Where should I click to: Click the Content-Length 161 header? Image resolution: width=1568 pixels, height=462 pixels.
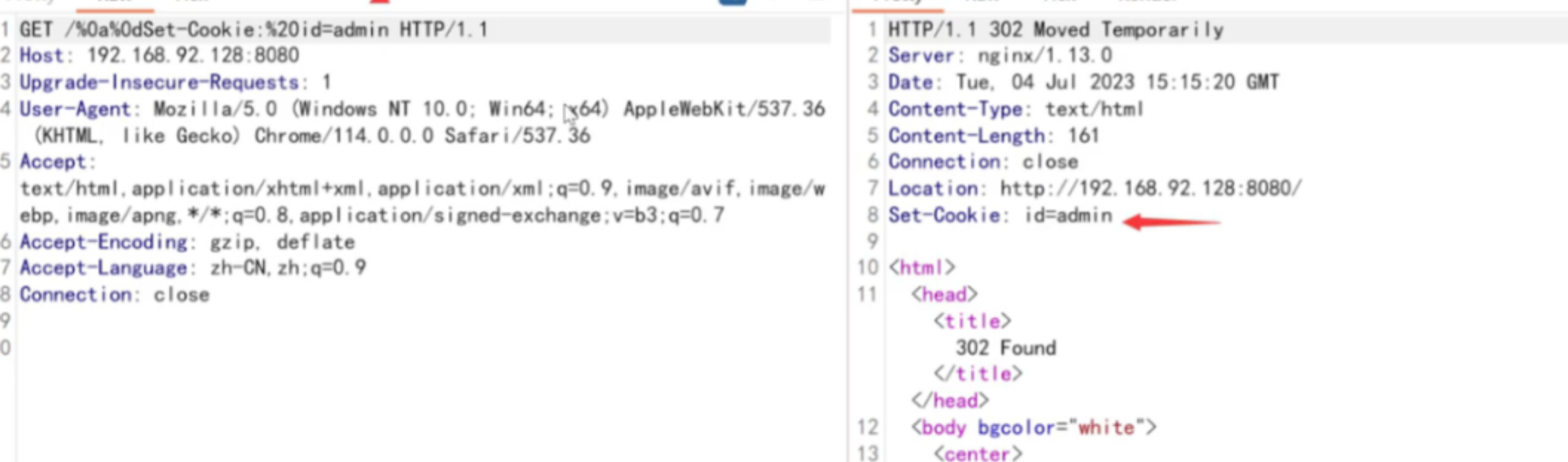coord(993,136)
